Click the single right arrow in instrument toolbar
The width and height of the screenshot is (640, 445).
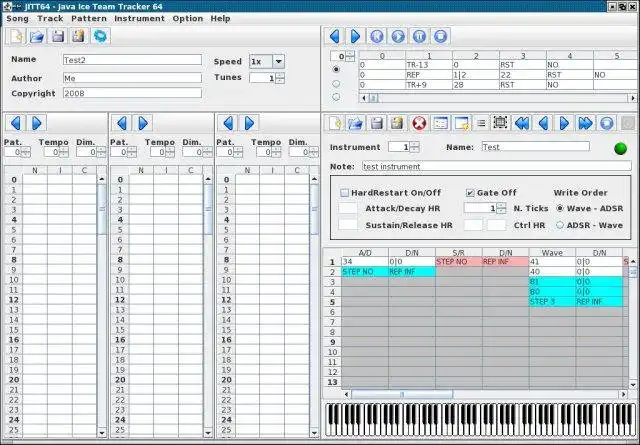(x=564, y=123)
